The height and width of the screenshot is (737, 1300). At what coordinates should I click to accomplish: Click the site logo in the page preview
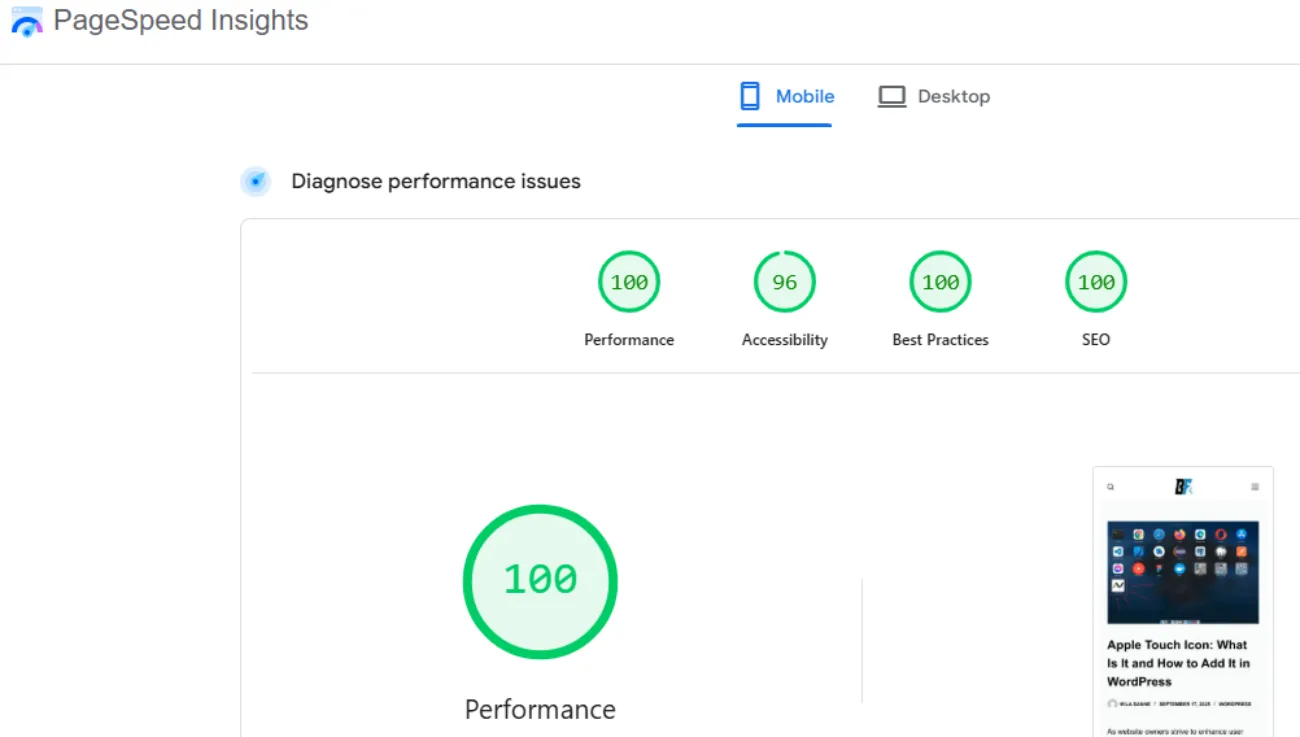(1183, 487)
